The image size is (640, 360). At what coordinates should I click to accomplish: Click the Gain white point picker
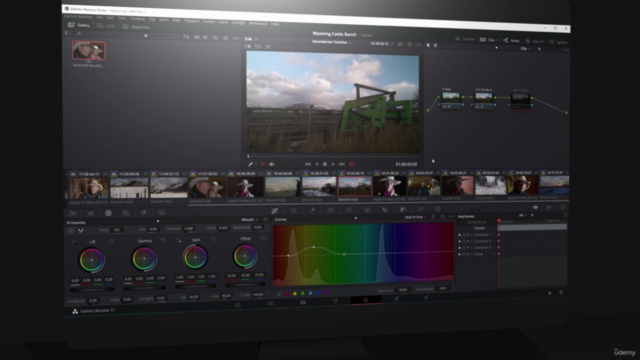pos(179,240)
